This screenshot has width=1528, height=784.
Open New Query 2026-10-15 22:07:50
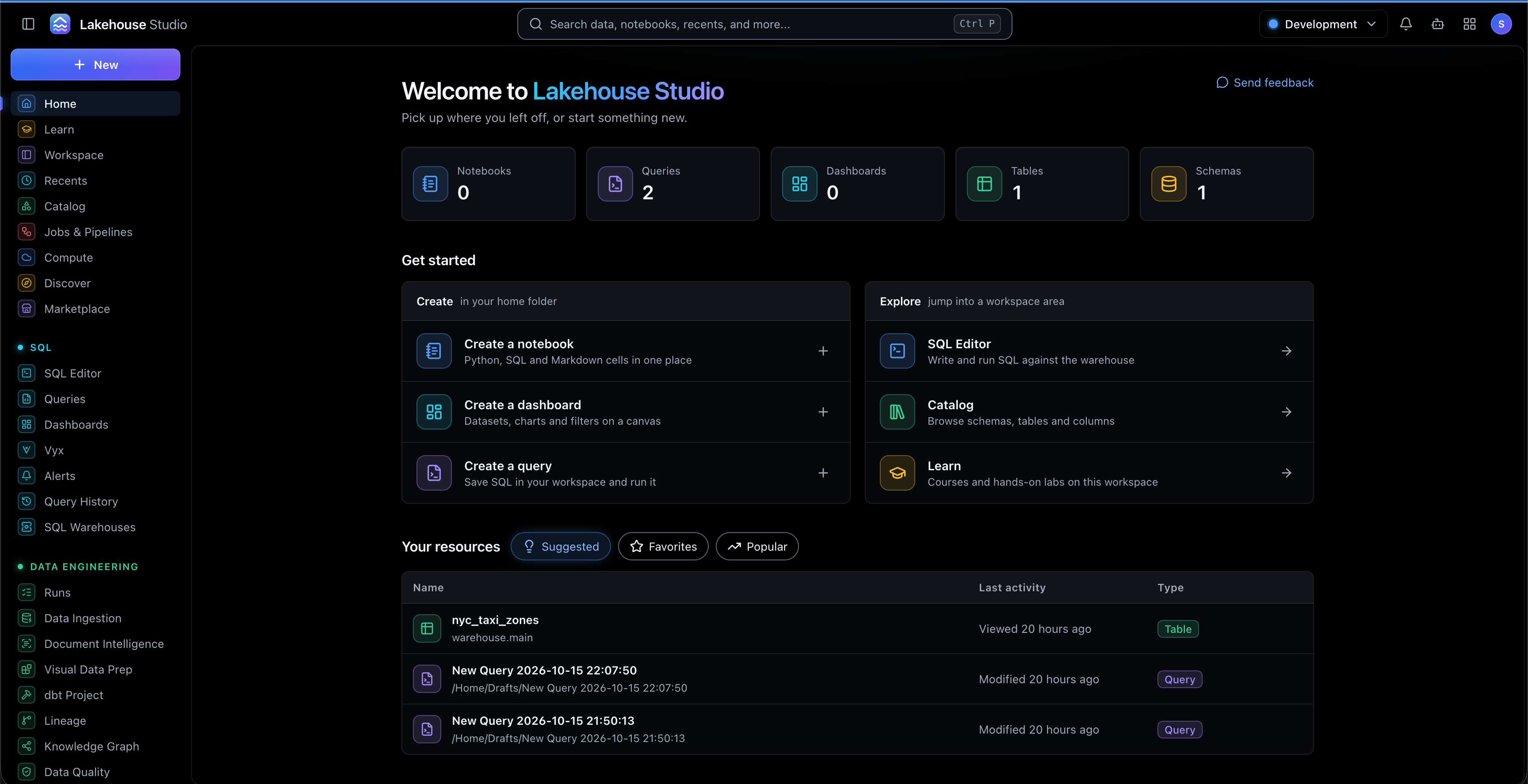click(x=857, y=679)
